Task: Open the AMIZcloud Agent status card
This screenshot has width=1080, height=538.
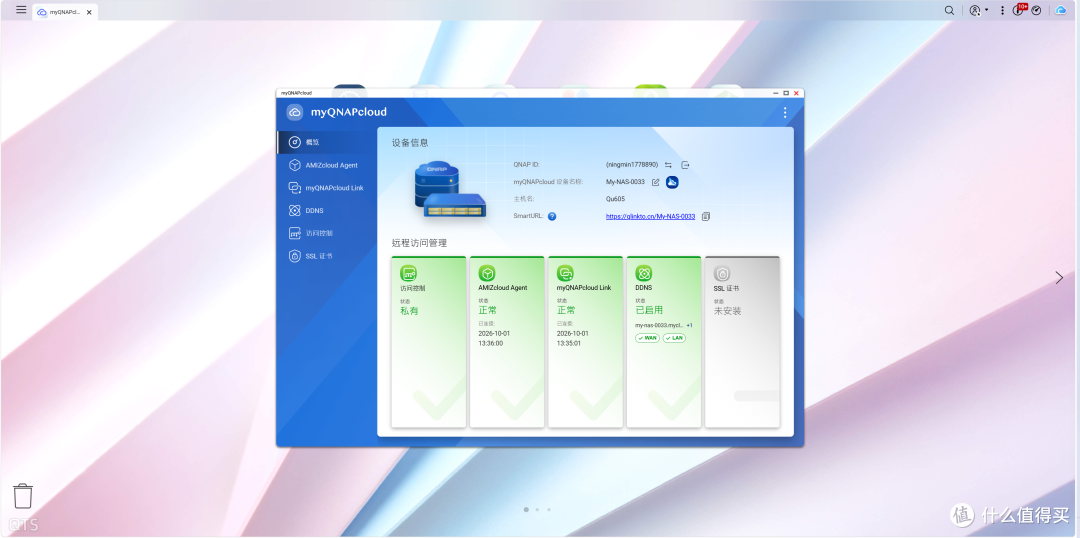Action: 507,342
